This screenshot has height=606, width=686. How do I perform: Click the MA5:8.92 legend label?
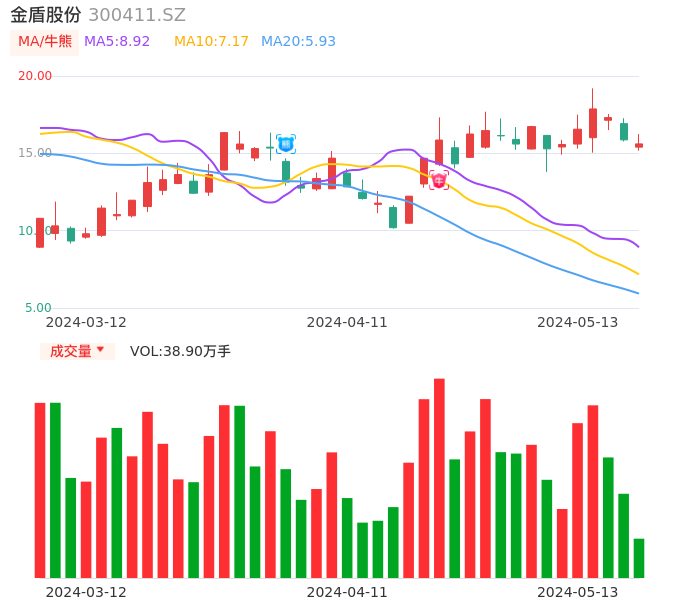[x=117, y=42]
